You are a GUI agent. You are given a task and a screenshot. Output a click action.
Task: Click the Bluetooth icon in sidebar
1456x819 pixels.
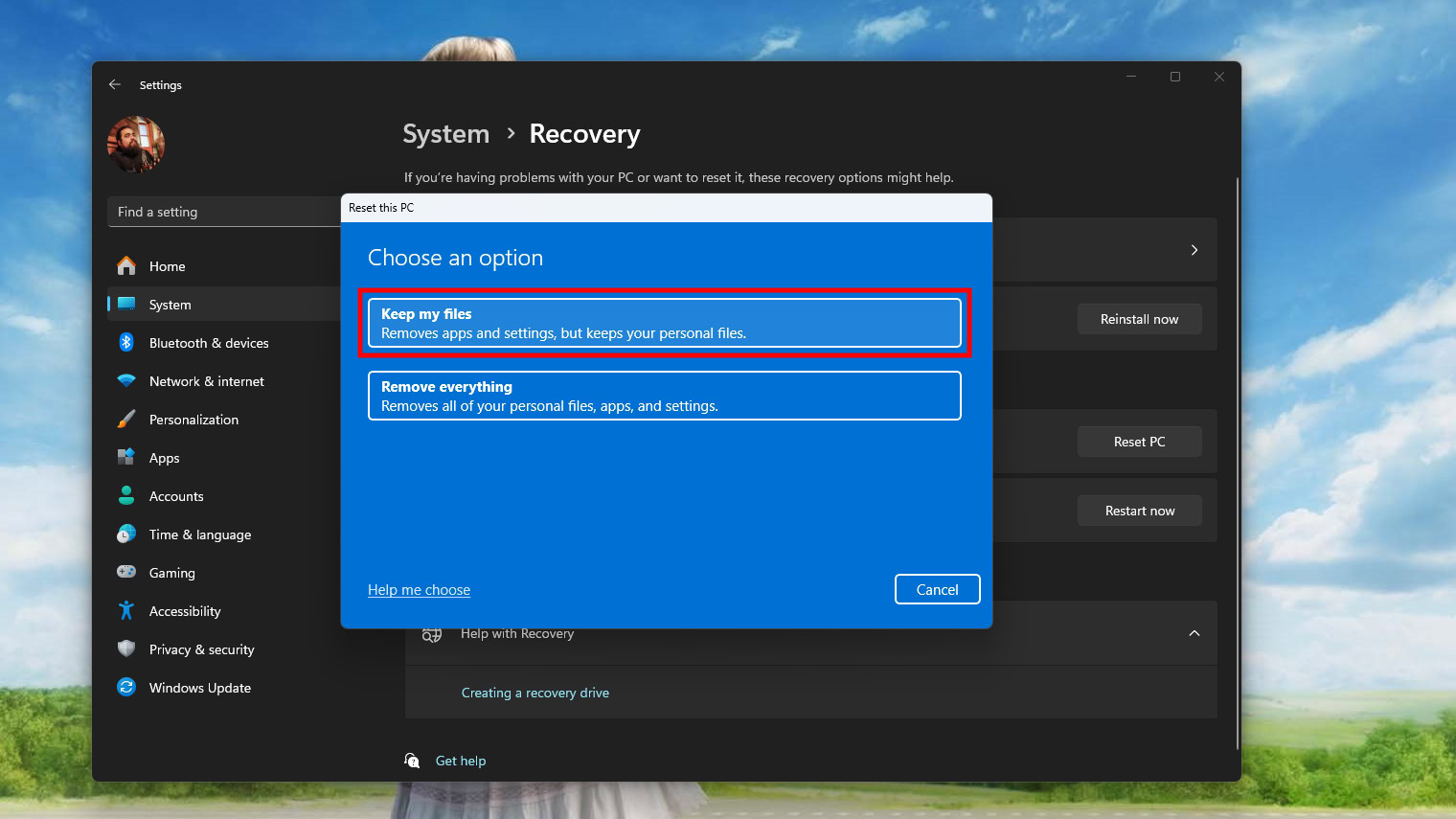[x=126, y=343]
